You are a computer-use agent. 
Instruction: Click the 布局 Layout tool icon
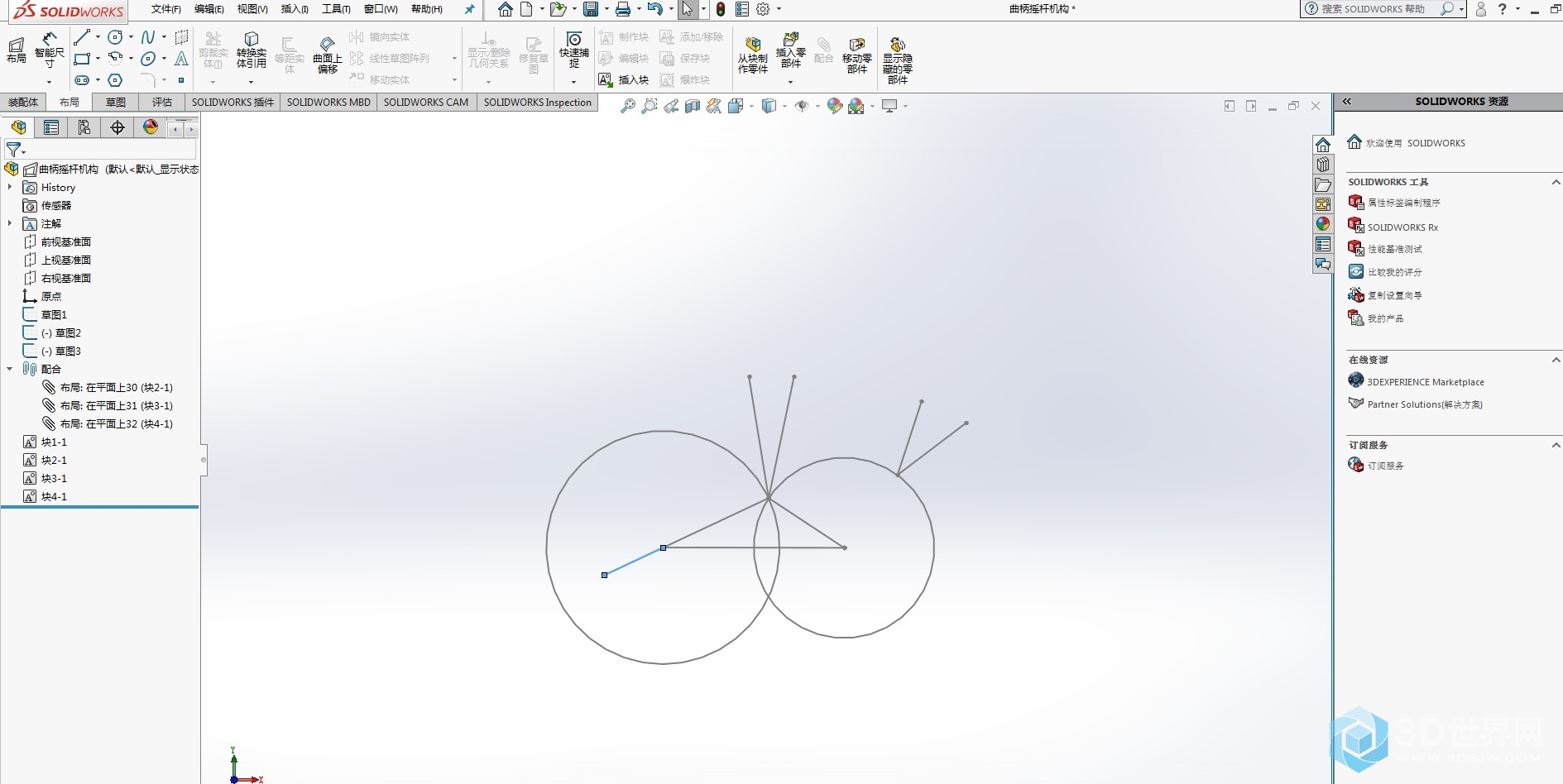click(x=17, y=50)
